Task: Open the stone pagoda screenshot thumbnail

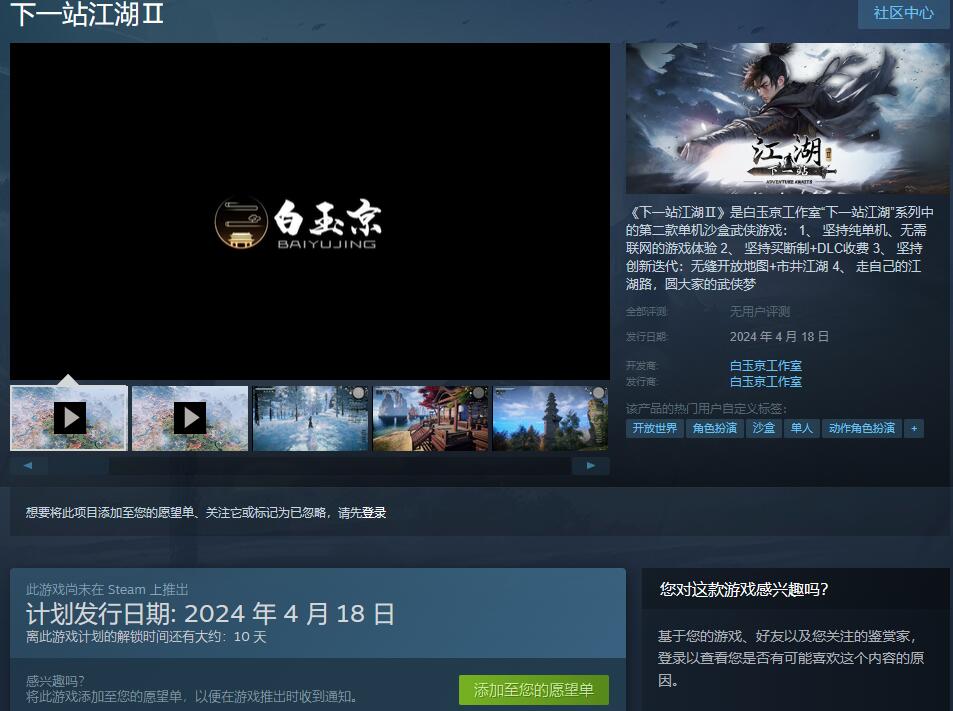Action: (550, 418)
